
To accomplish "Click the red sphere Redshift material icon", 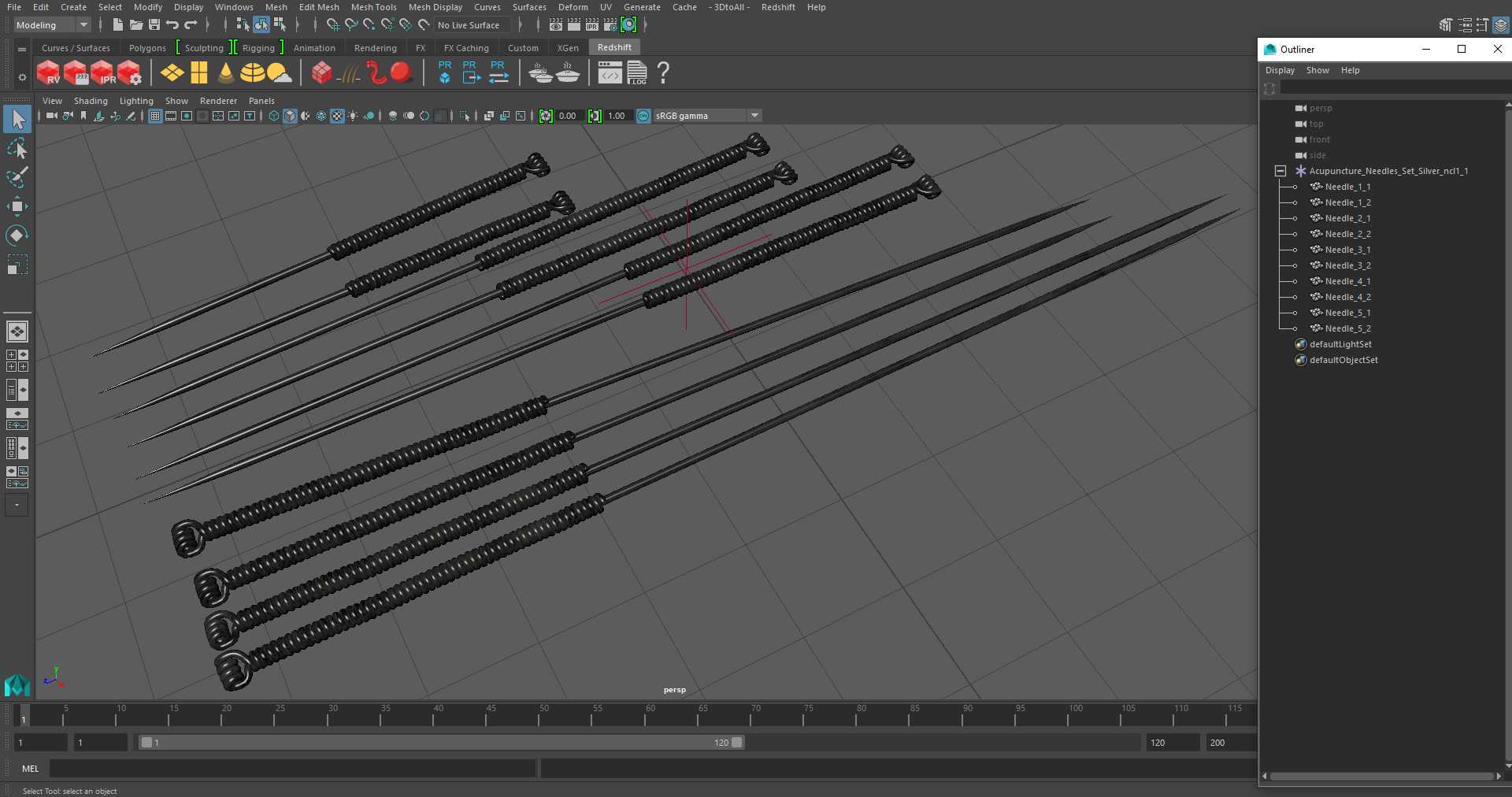I will tap(402, 73).
